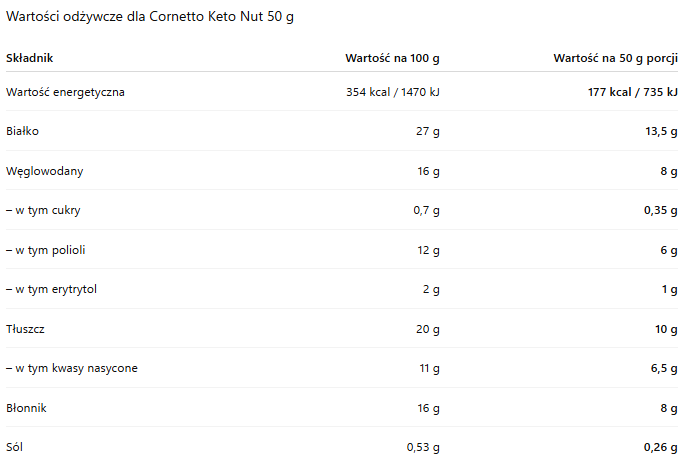
Task: Click the '177 kcal / 735 kJ' value
Action: tap(633, 92)
